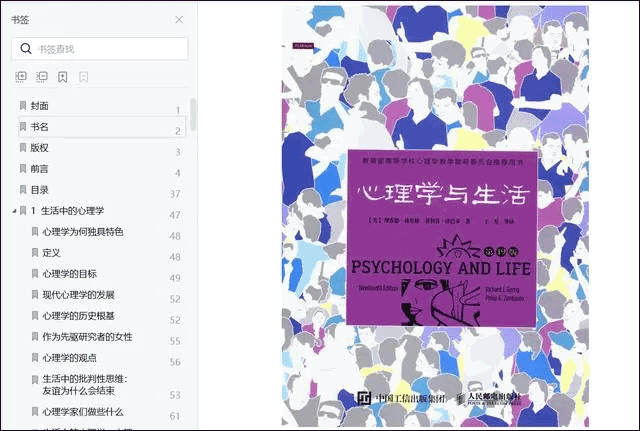Click the bookmark icon beside 封面
The width and height of the screenshot is (640, 431).
(23, 106)
